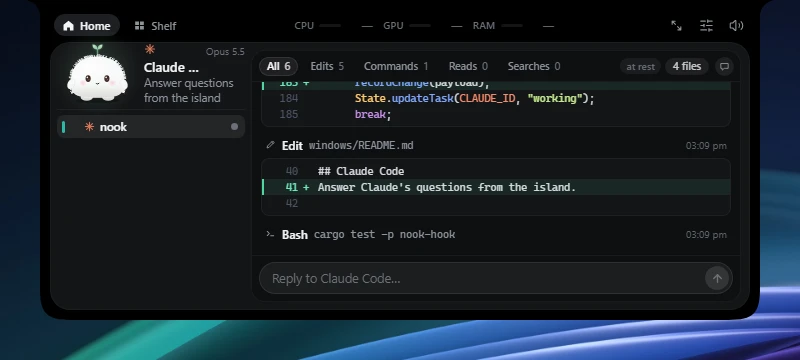This screenshot has height=360, width=800.
Task: Click the expand arrows icon
Action: 676,25
